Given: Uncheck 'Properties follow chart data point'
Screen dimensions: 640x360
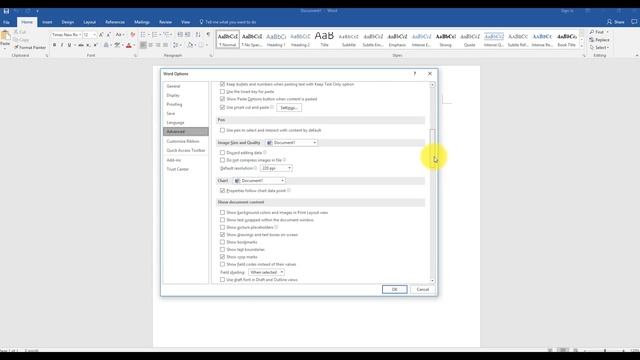Looking at the screenshot, I should tap(222, 191).
